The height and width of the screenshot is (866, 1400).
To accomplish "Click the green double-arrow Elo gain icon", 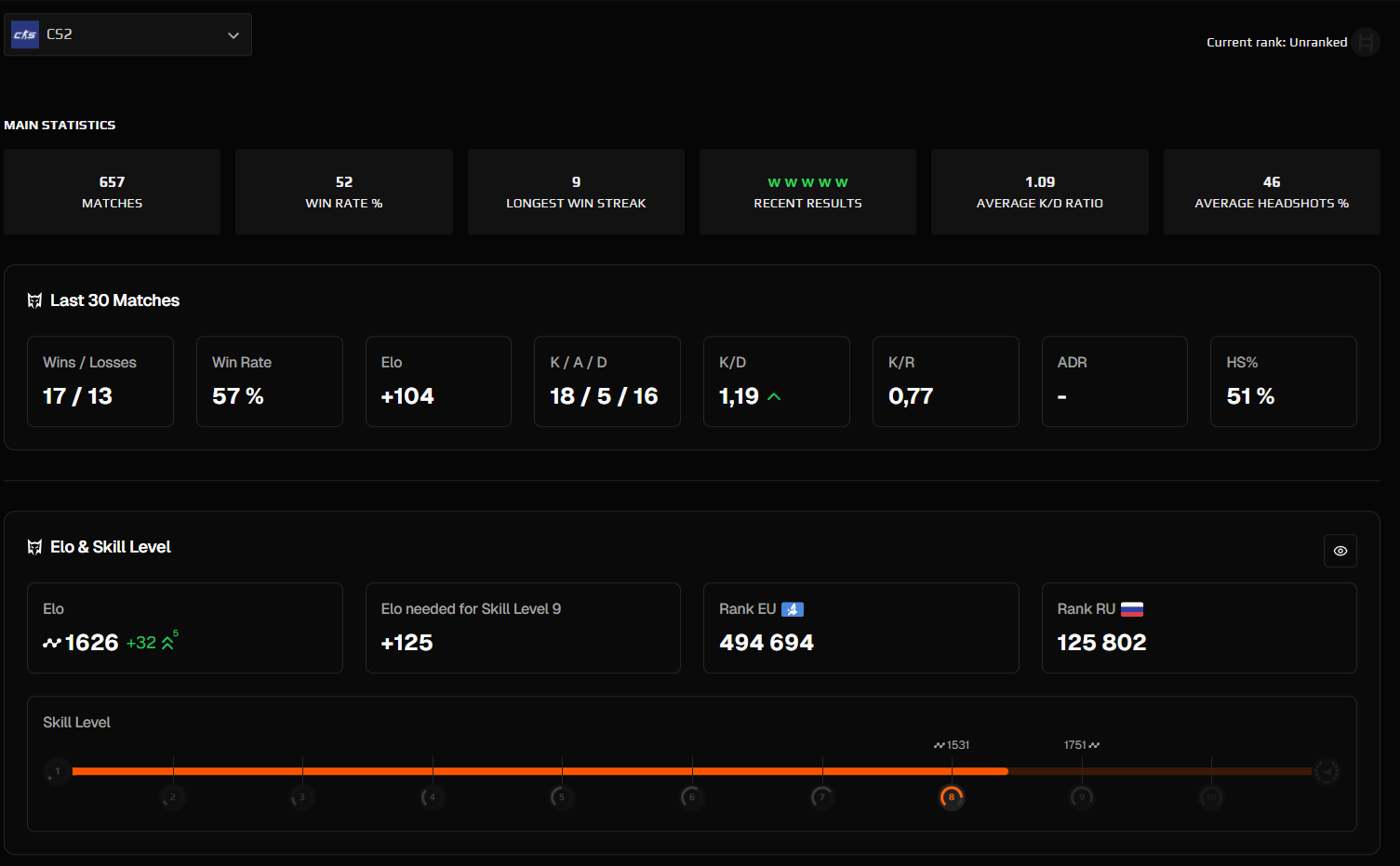I will point(167,643).
